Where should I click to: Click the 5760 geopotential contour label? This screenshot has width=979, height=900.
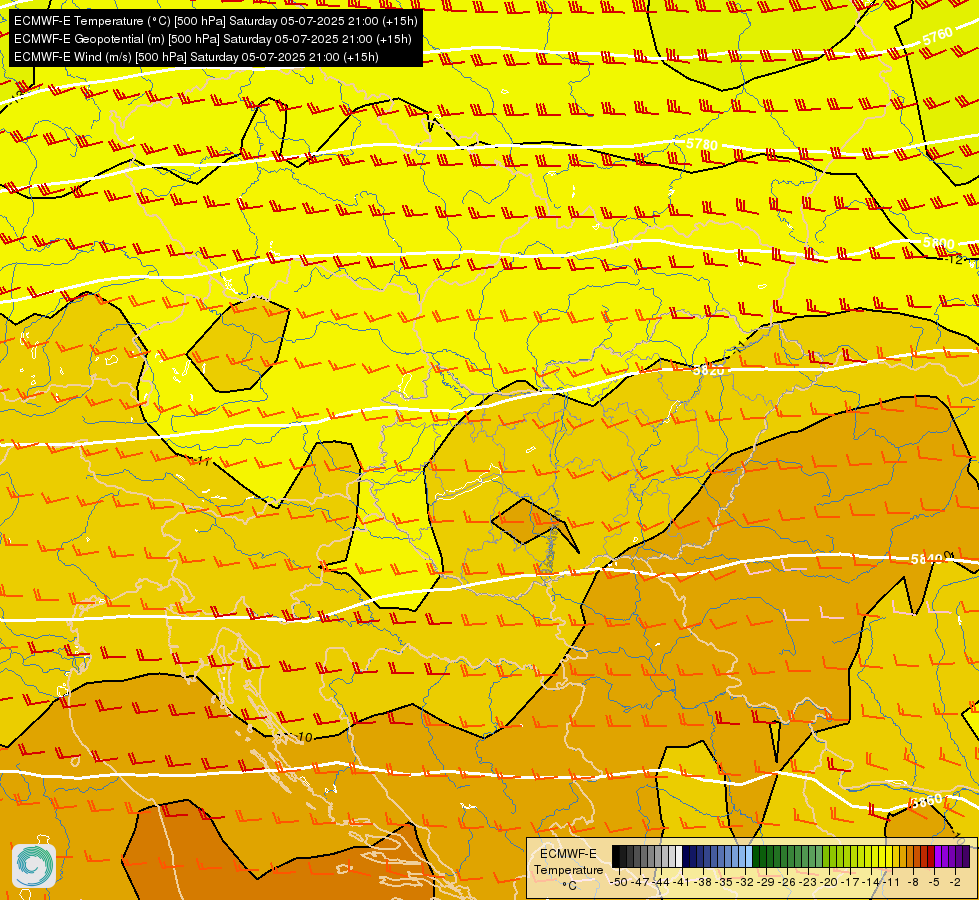pyautogui.click(x=938, y=36)
